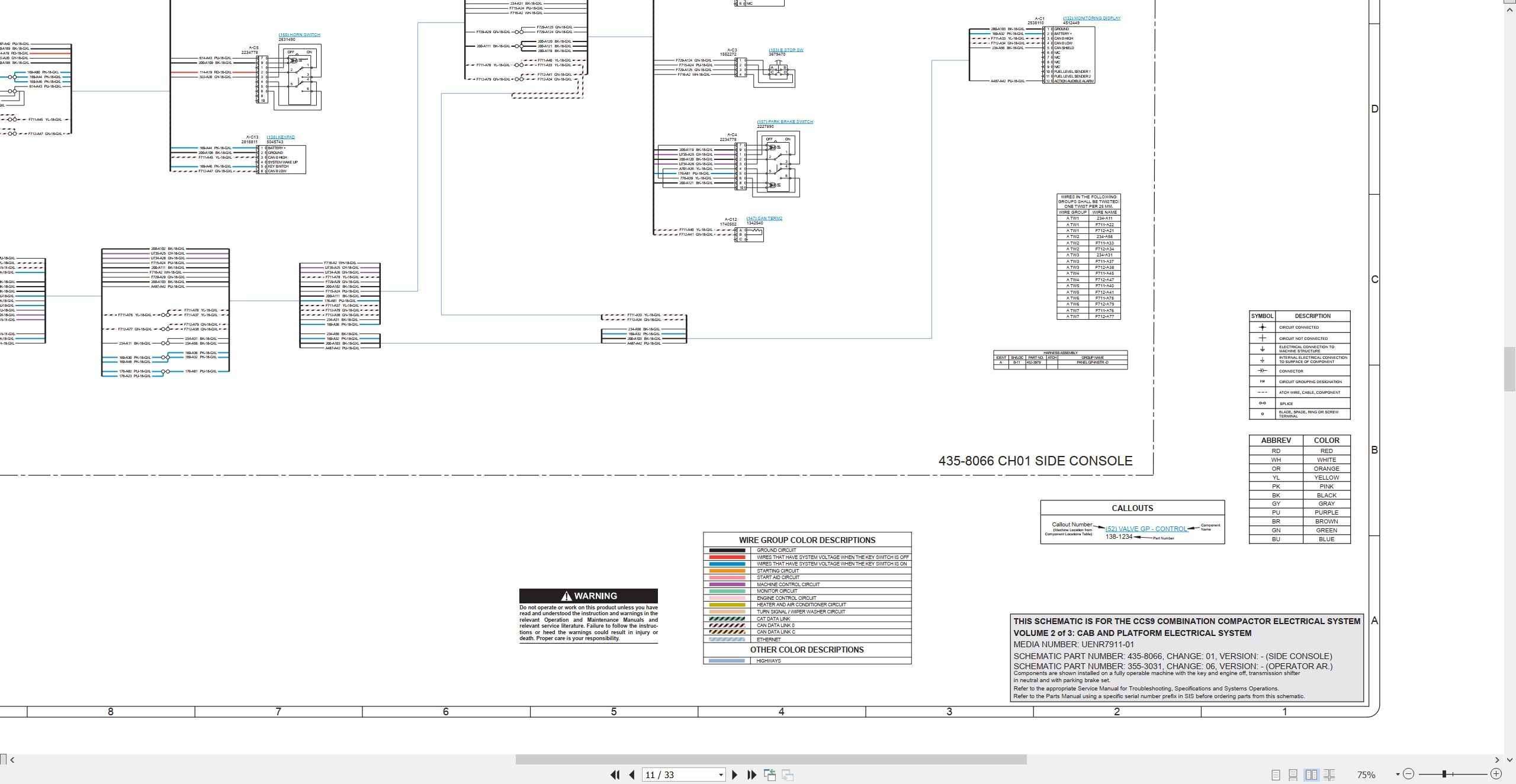Open the page number 11 / 33 dropdown
Image resolution: width=1516 pixels, height=784 pixels.
[721, 775]
